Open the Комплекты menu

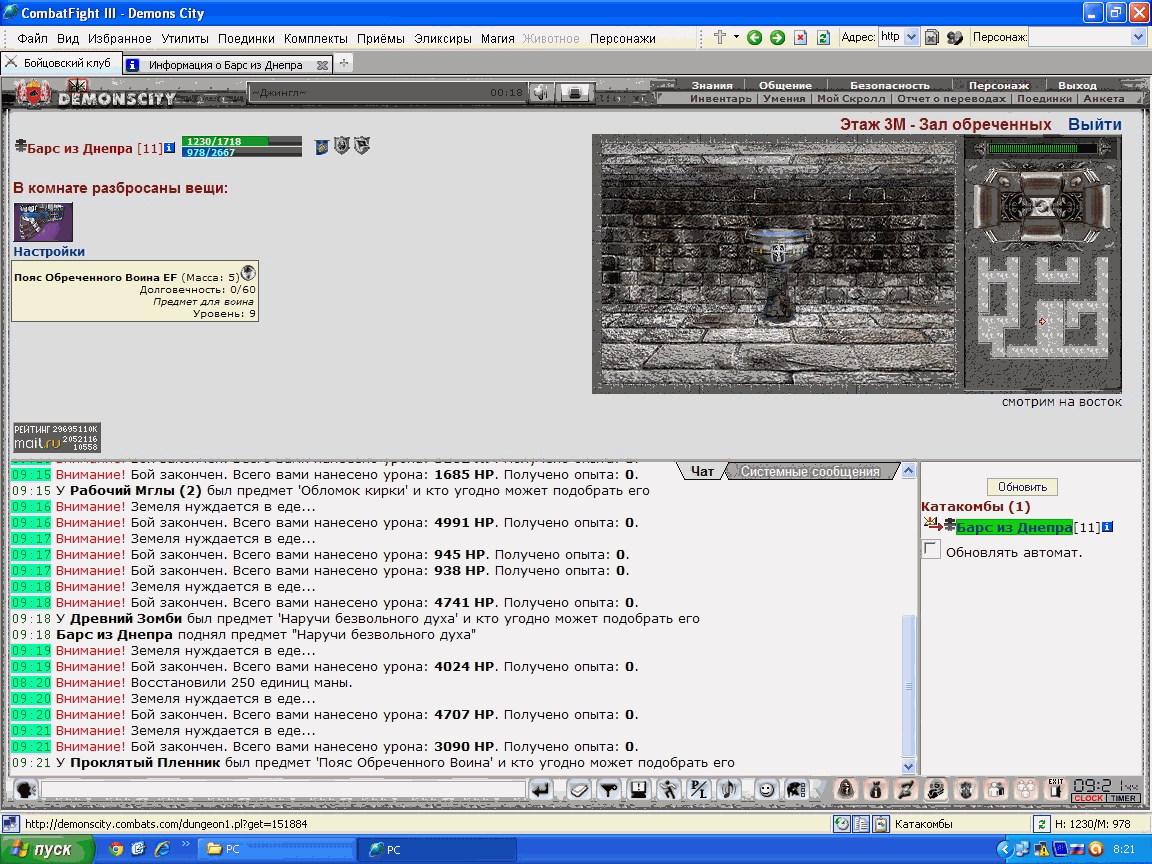pos(315,38)
